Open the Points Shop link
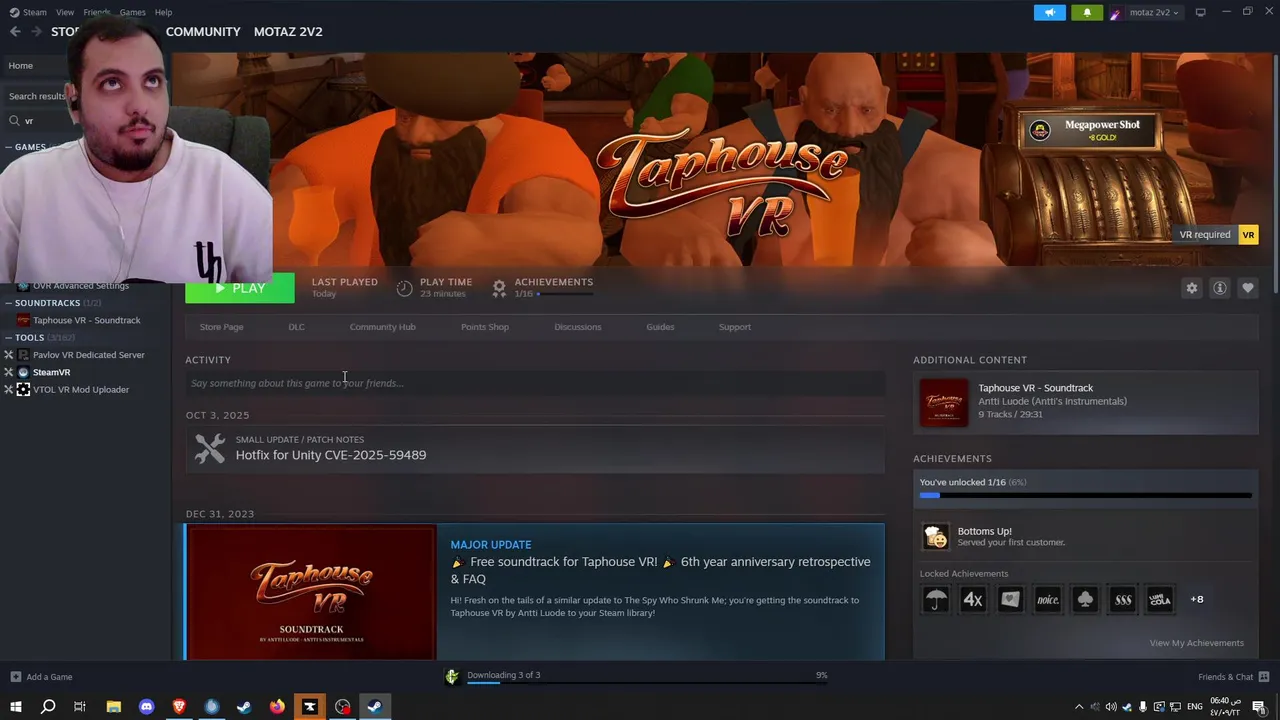Viewport: 1280px width, 720px height. (x=485, y=327)
